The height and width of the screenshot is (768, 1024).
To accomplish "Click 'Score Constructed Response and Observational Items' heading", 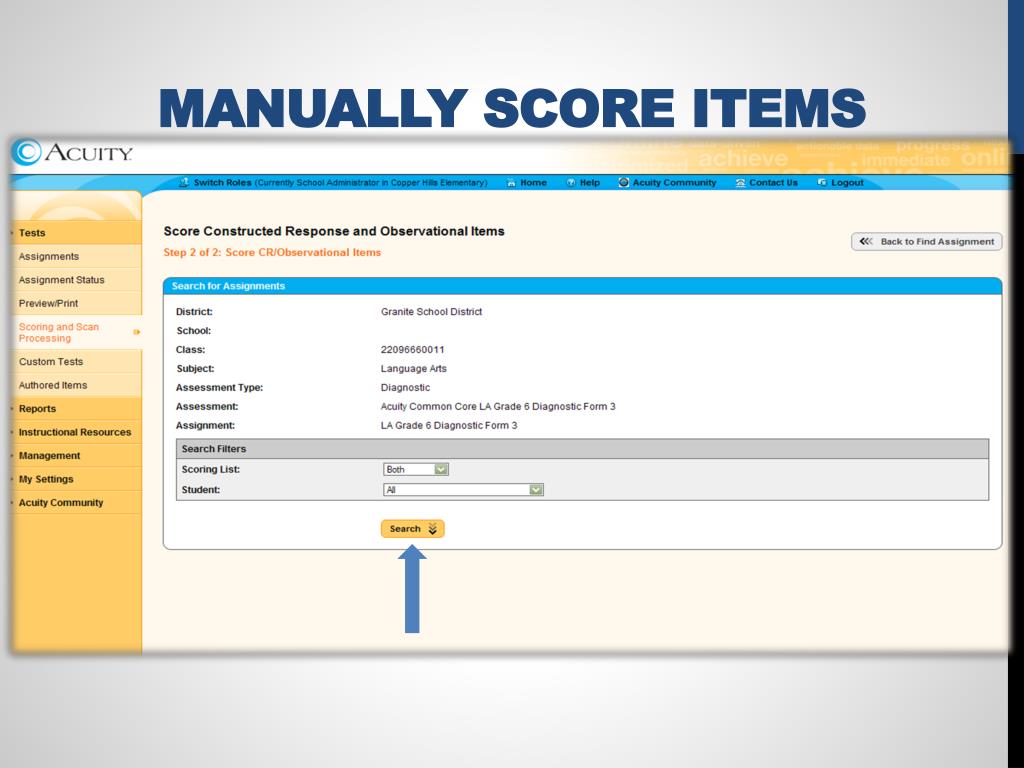I will [334, 231].
